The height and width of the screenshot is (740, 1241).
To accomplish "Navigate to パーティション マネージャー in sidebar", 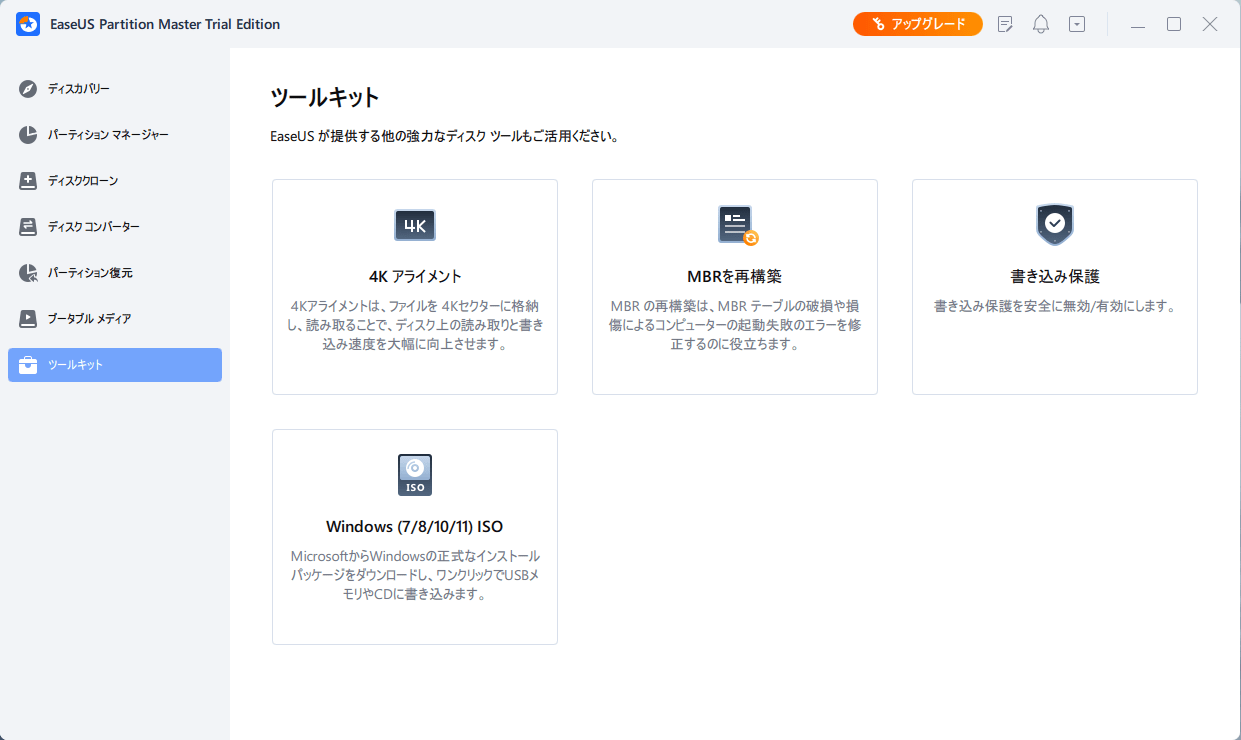I will (x=114, y=134).
